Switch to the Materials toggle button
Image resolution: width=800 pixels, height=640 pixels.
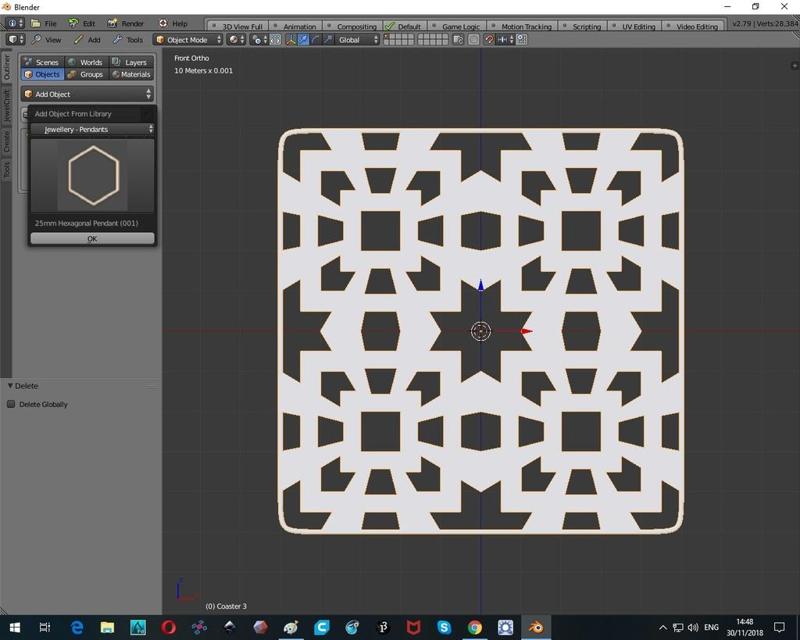point(131,74)
